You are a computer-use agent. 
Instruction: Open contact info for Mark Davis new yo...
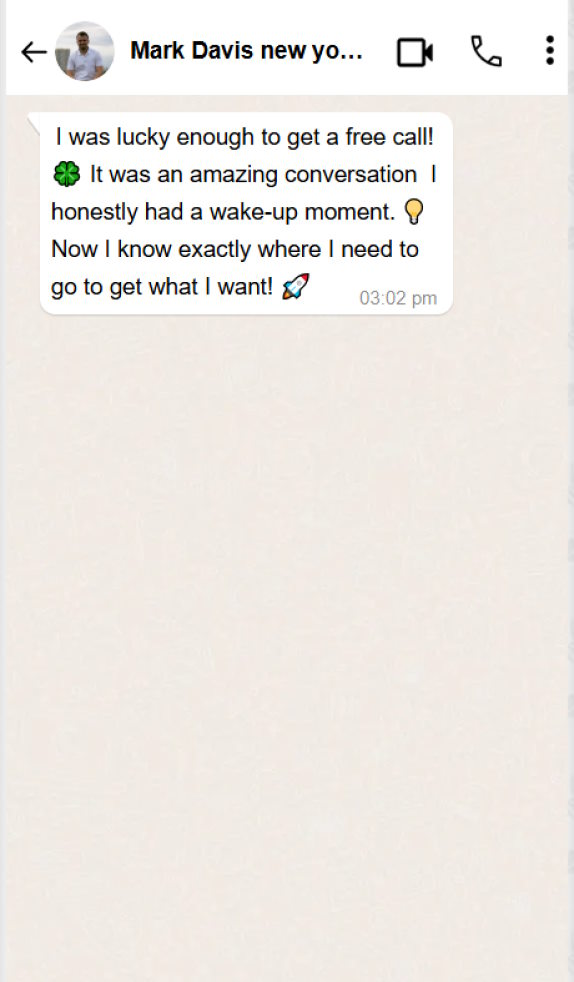click(x=246, y=50)
